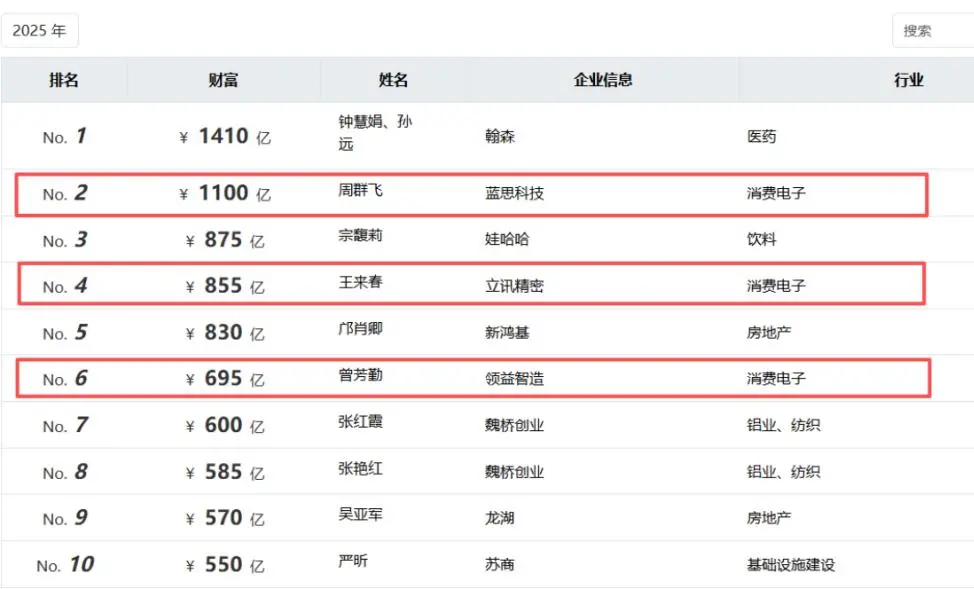
Task: Click company 新鸿基
Action: click(x=507, y=332)
